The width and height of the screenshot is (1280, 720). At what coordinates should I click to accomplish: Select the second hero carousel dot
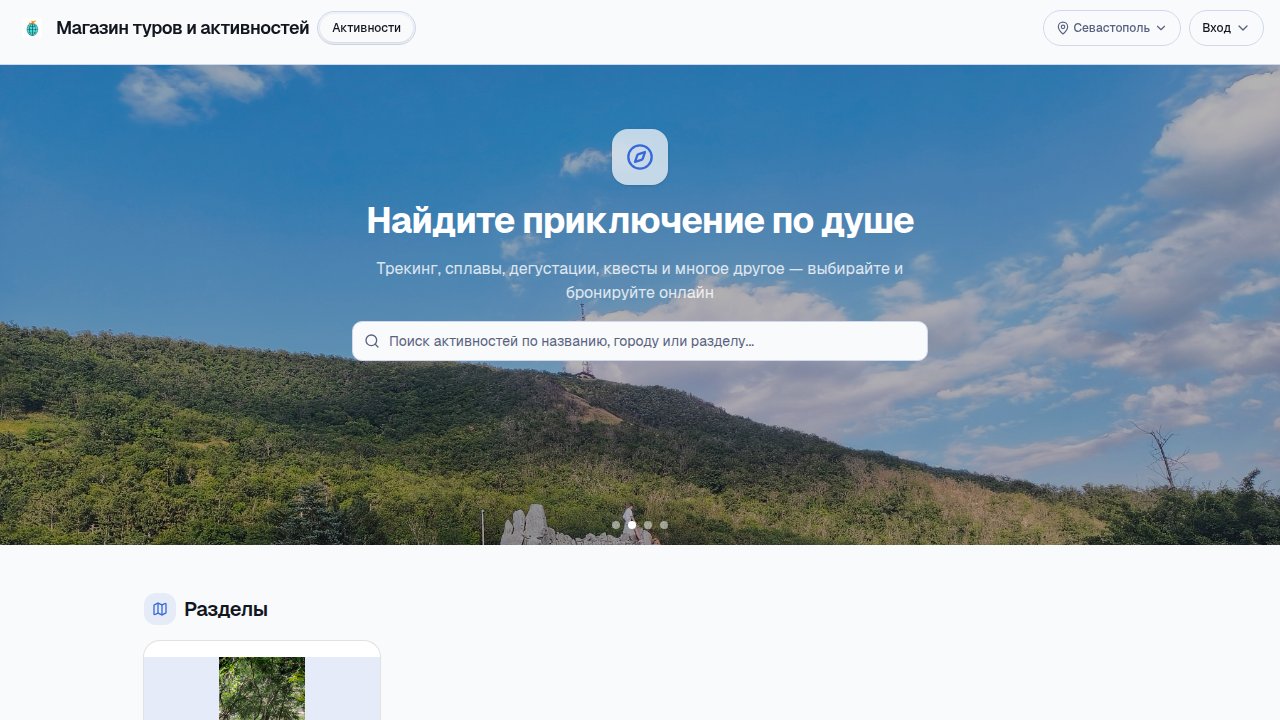pyautogui.click(x=632, y=525)
